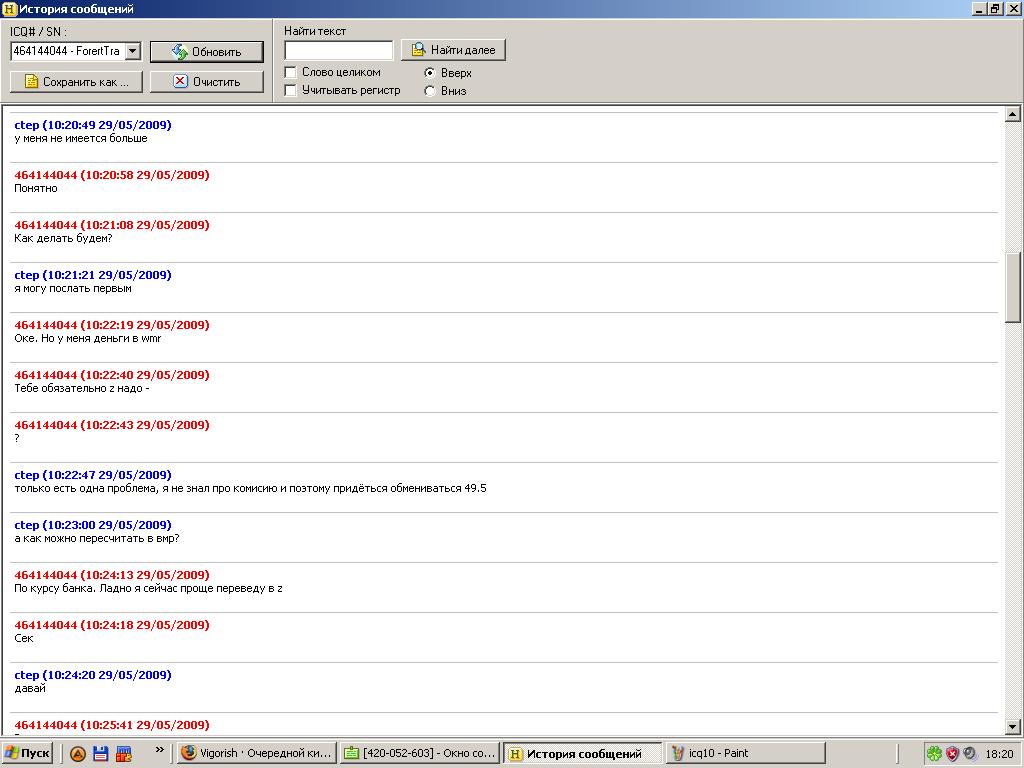Select the 'Вниз' search direction radio

point(430,91)
